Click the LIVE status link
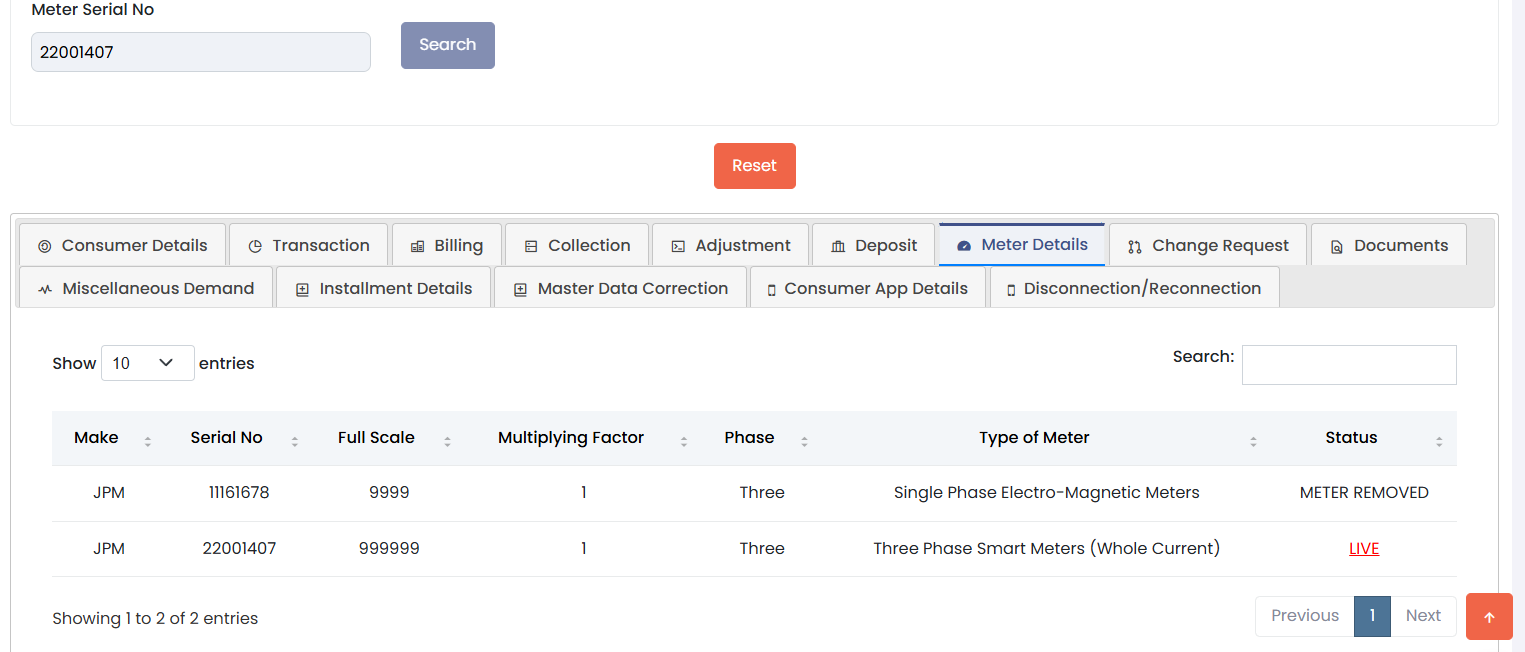 click(1364, 548)
